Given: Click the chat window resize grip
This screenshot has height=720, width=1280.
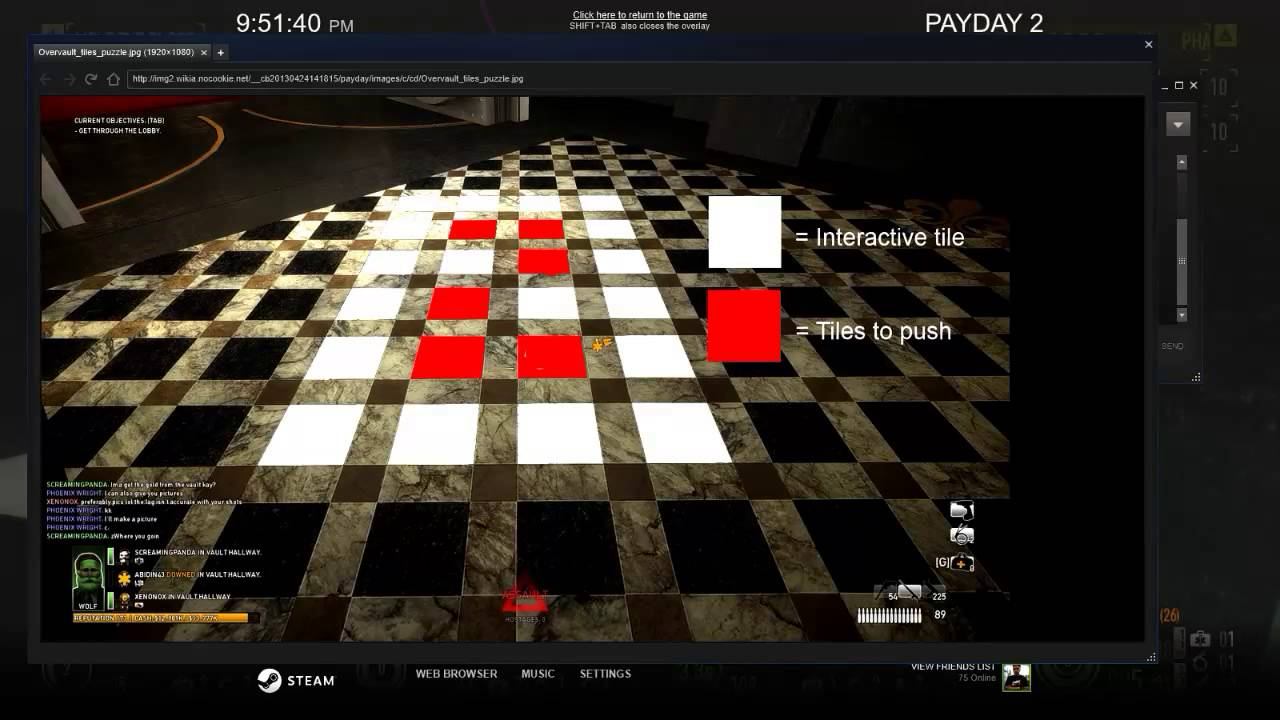Looking at the screenshot, I should 1196,378.
